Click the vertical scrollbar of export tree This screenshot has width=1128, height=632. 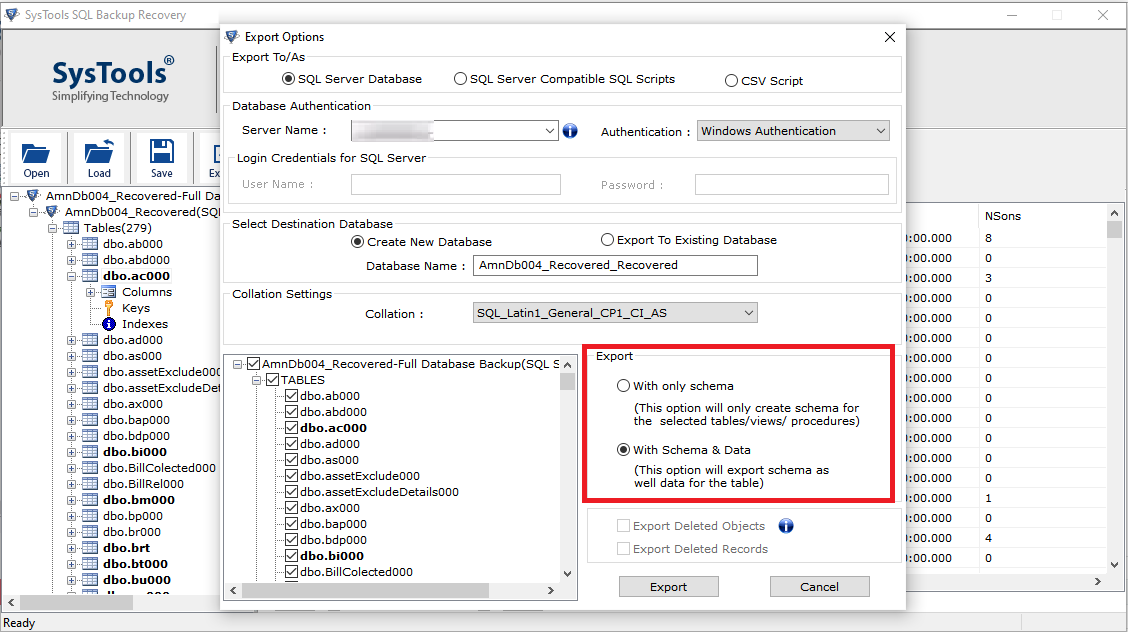(568, 468)
